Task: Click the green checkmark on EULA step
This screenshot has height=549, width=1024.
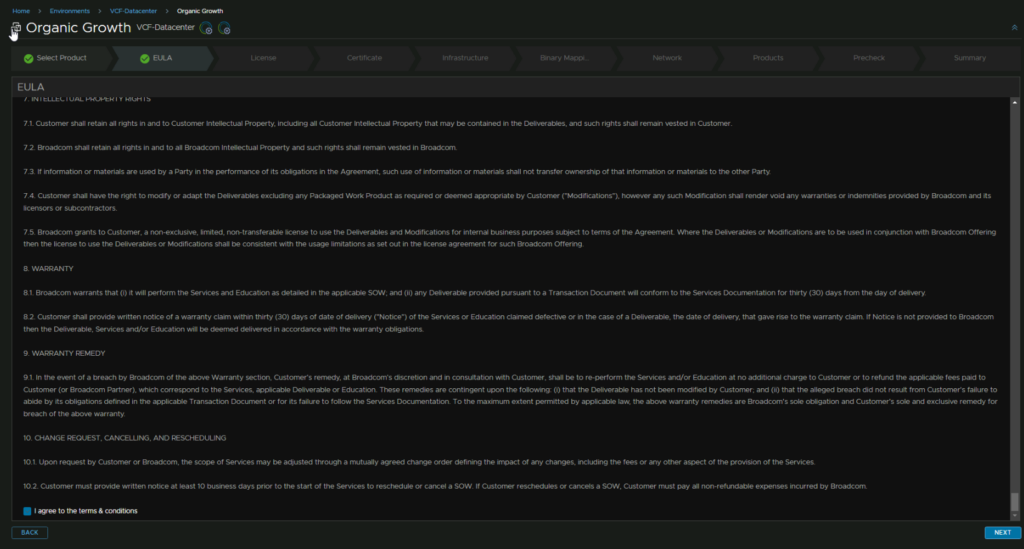Action: pyautogui.click(x=144, y=58)
